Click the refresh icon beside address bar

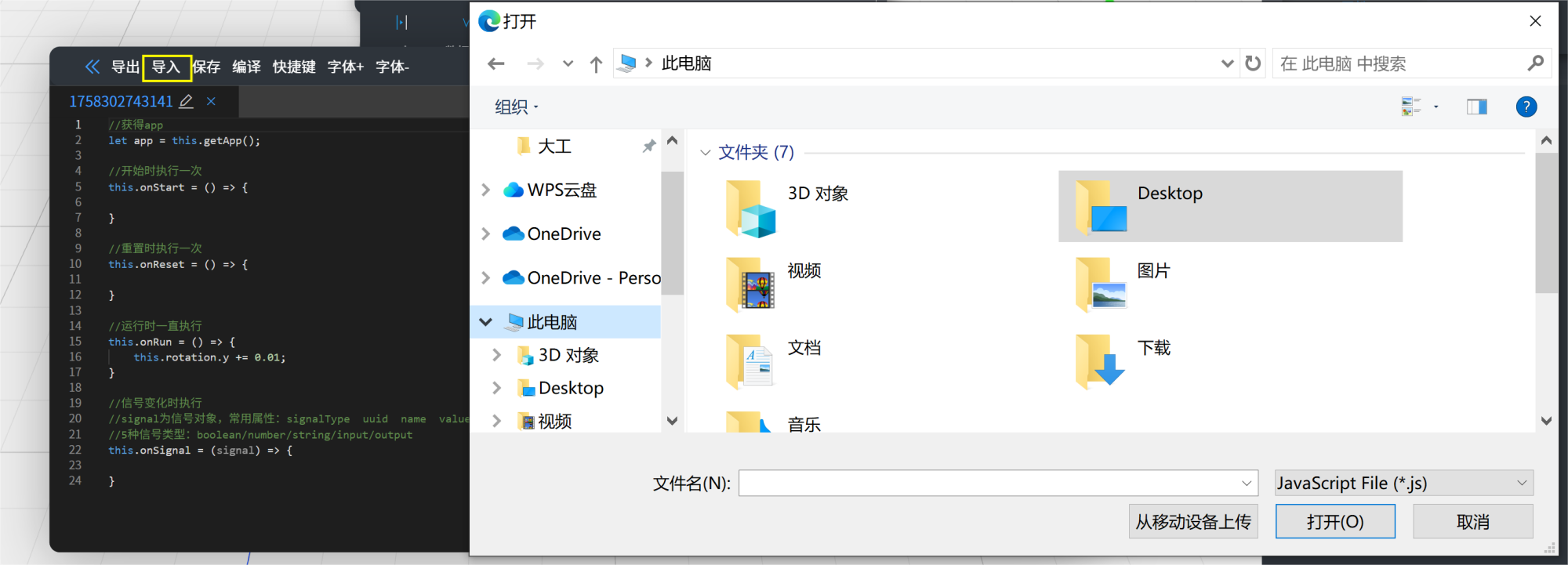(x=1253, y=63)
